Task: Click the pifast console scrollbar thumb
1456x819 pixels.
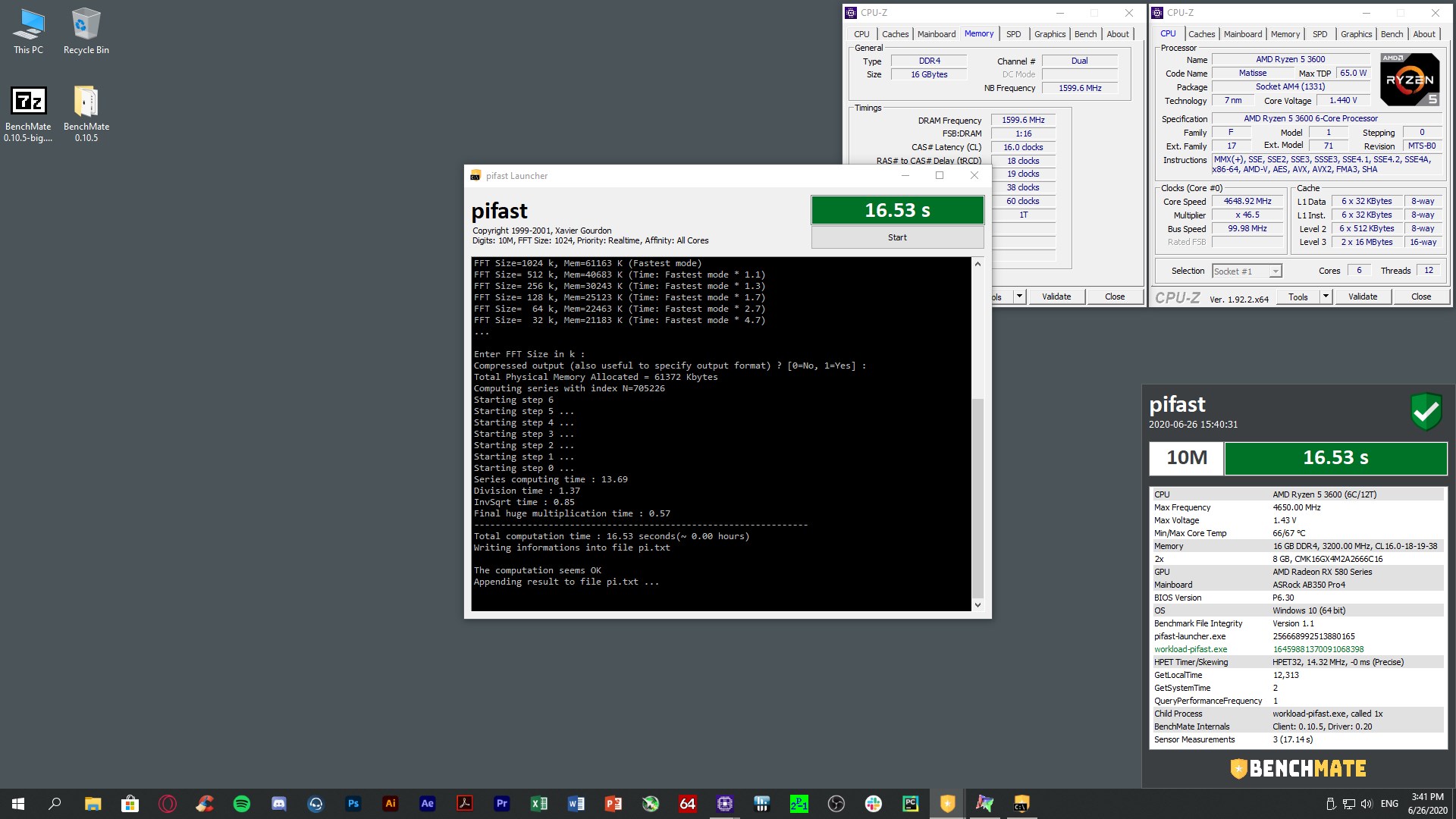Action: click(x=977, y=498)
